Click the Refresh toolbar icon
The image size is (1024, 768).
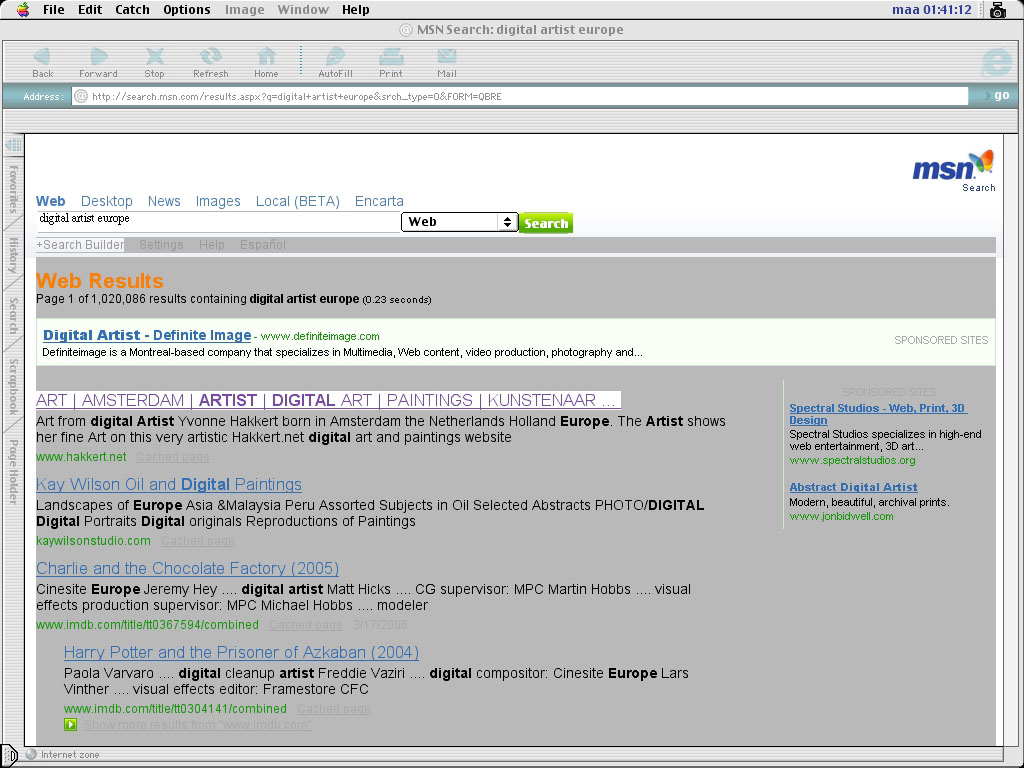tap(210, 57)
